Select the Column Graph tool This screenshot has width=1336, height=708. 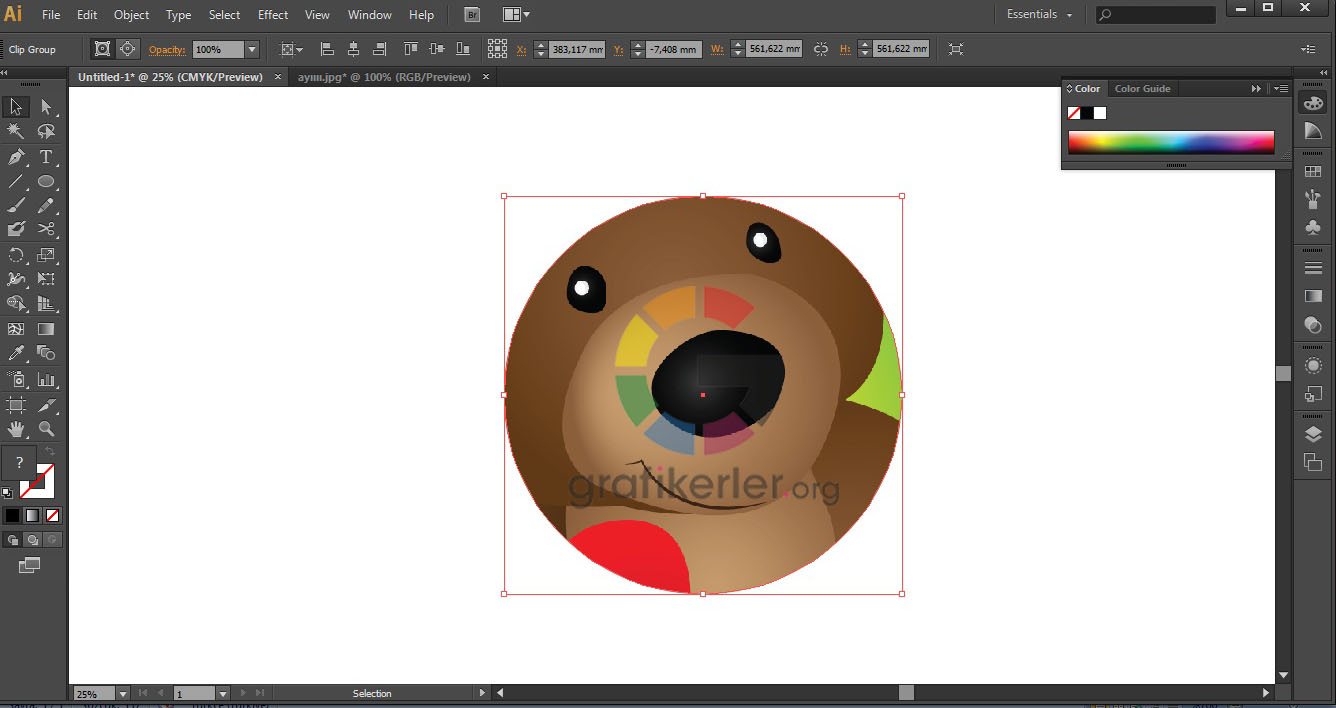click(46, 379)
